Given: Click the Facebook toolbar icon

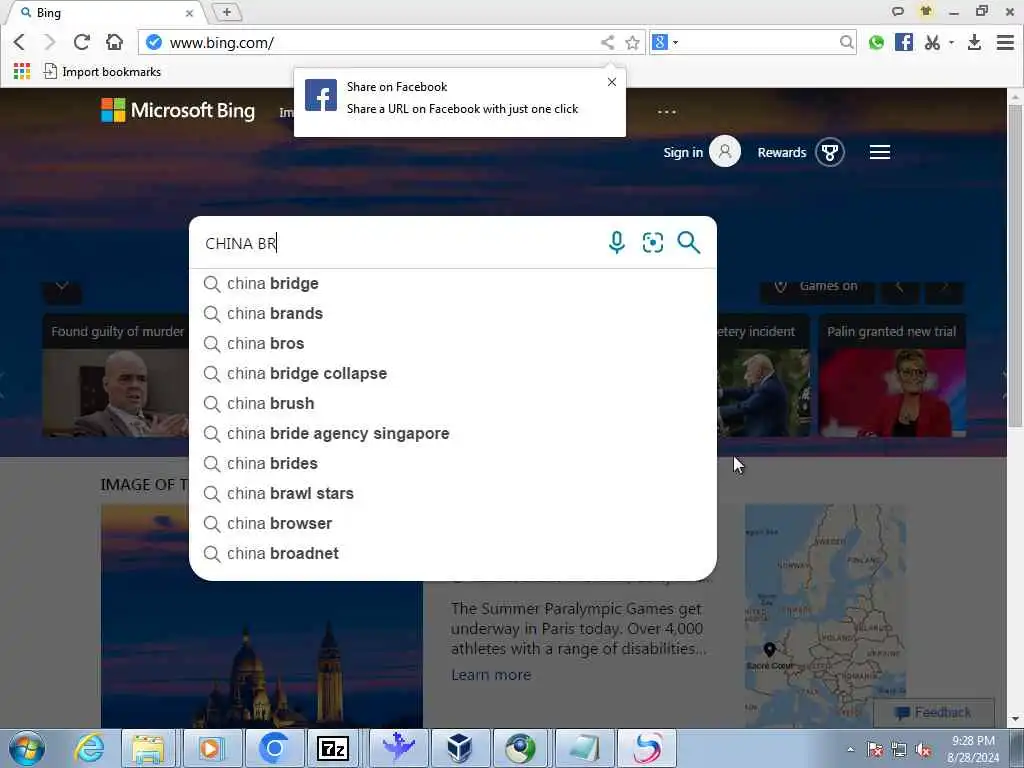Looking at the screenshot, I should (x=904, y=42).
